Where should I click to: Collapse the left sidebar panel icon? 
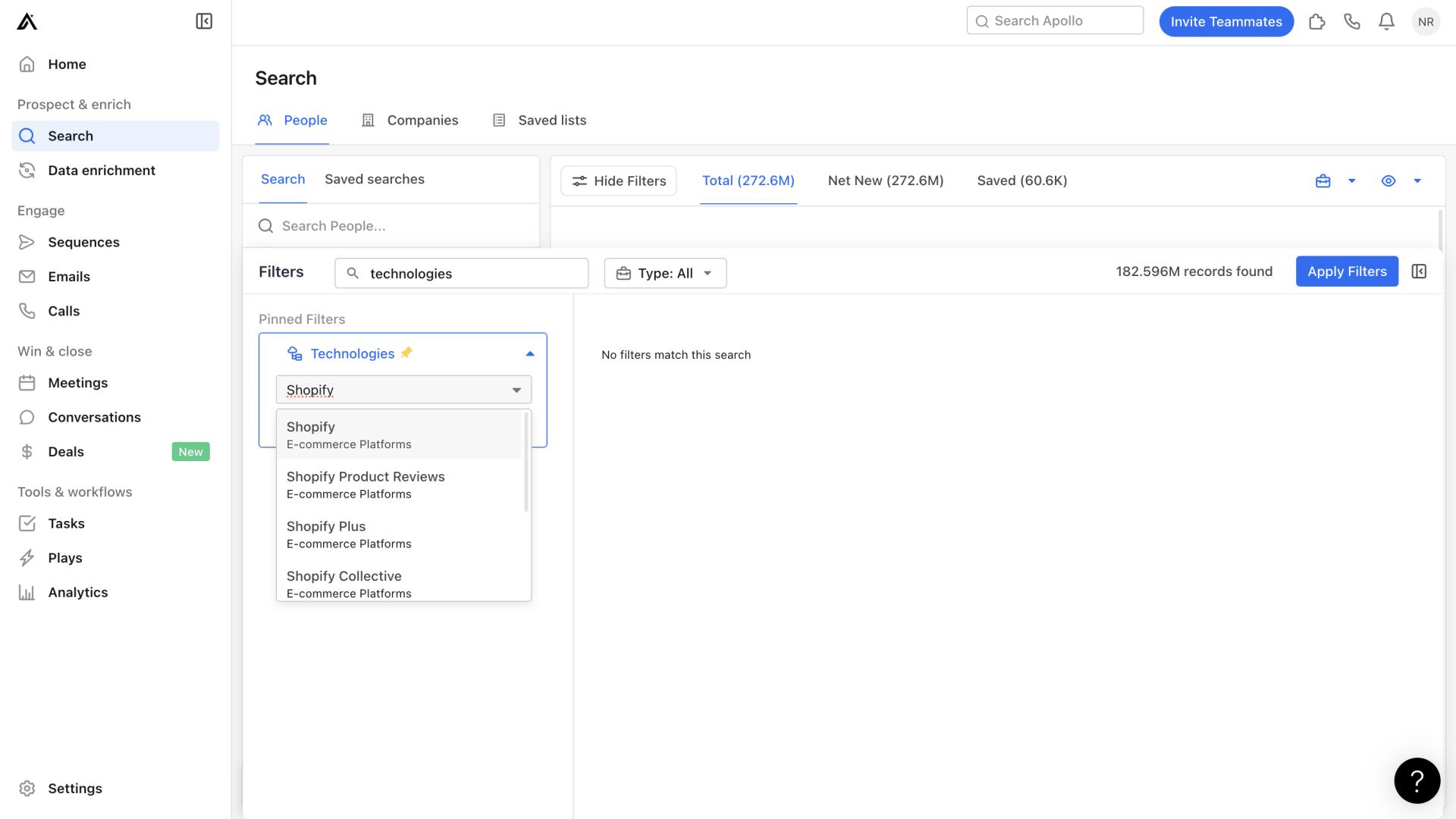click(x=204, y=21)
